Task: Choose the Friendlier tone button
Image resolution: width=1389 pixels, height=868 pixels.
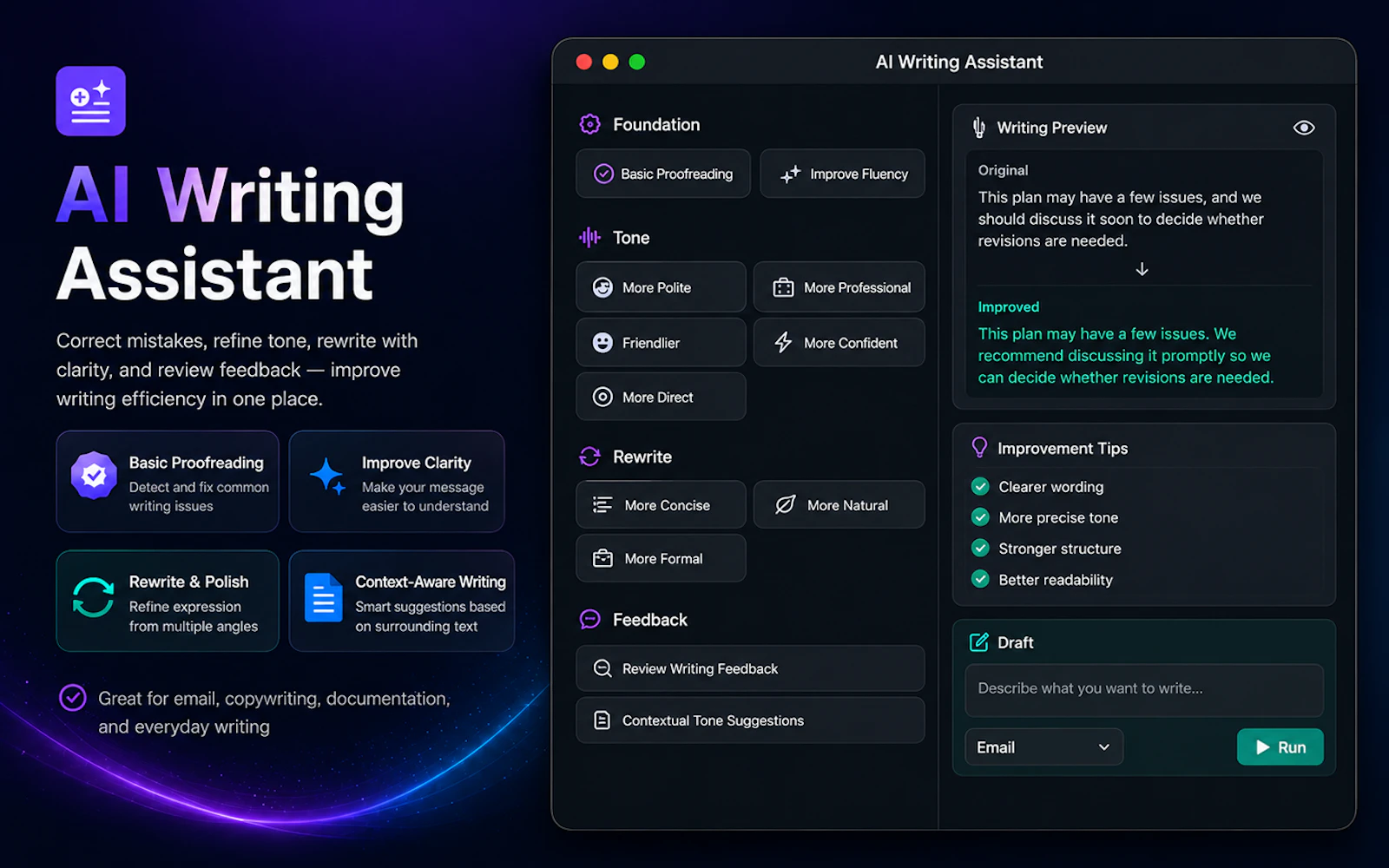Action: click(661, 342)
